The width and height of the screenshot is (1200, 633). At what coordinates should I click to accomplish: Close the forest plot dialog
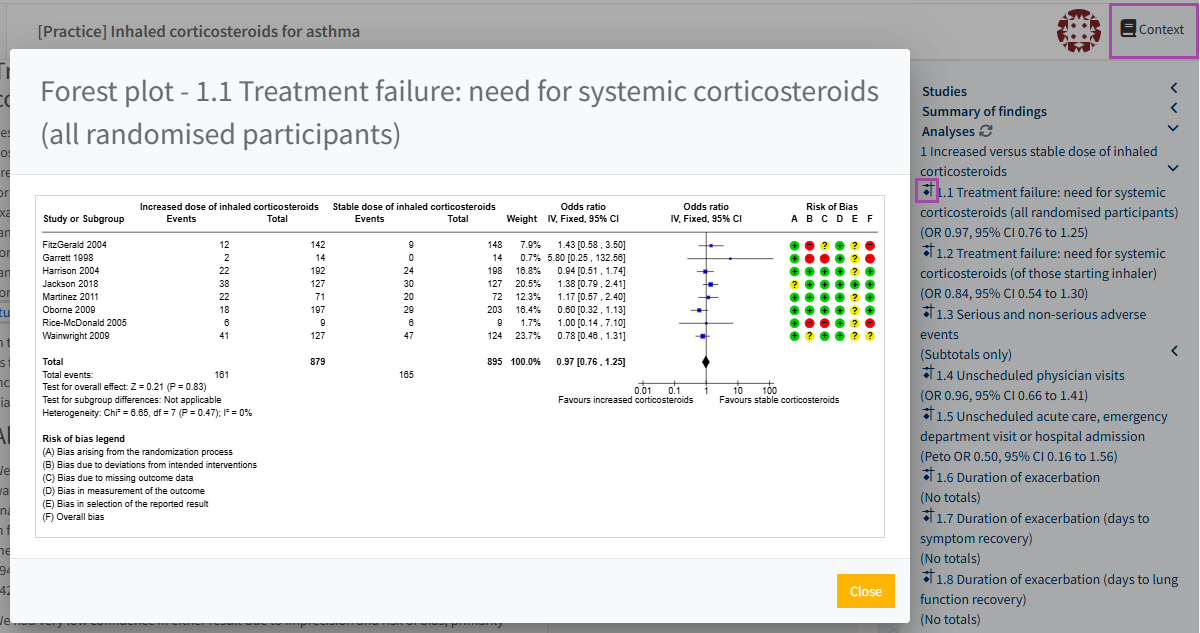(x=865, y=591)
